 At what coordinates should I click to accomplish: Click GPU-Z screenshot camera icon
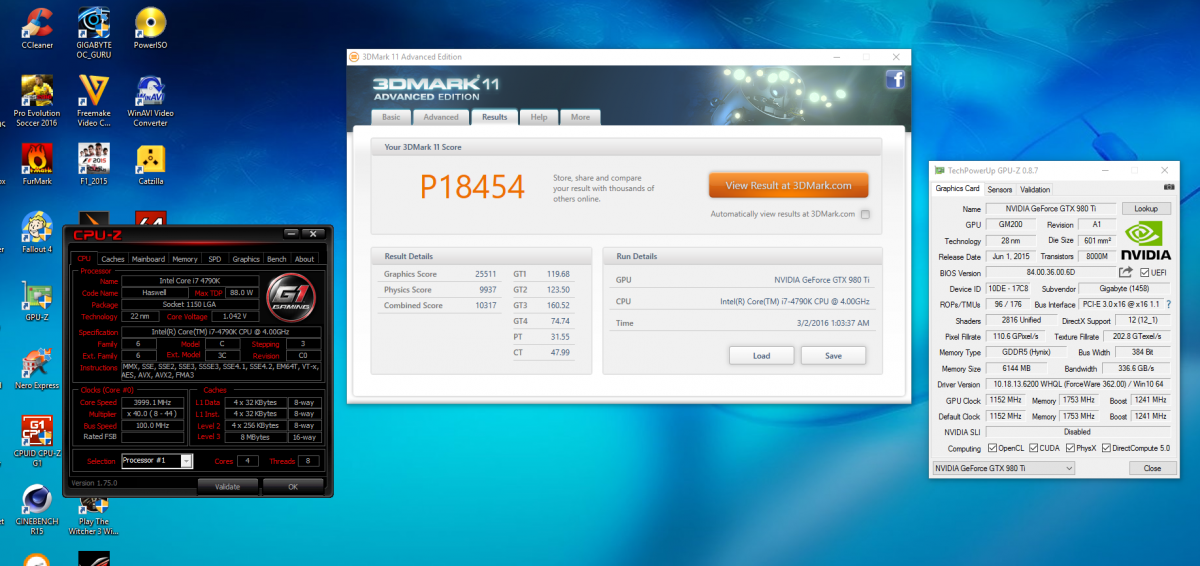[x=1169, y=188]
